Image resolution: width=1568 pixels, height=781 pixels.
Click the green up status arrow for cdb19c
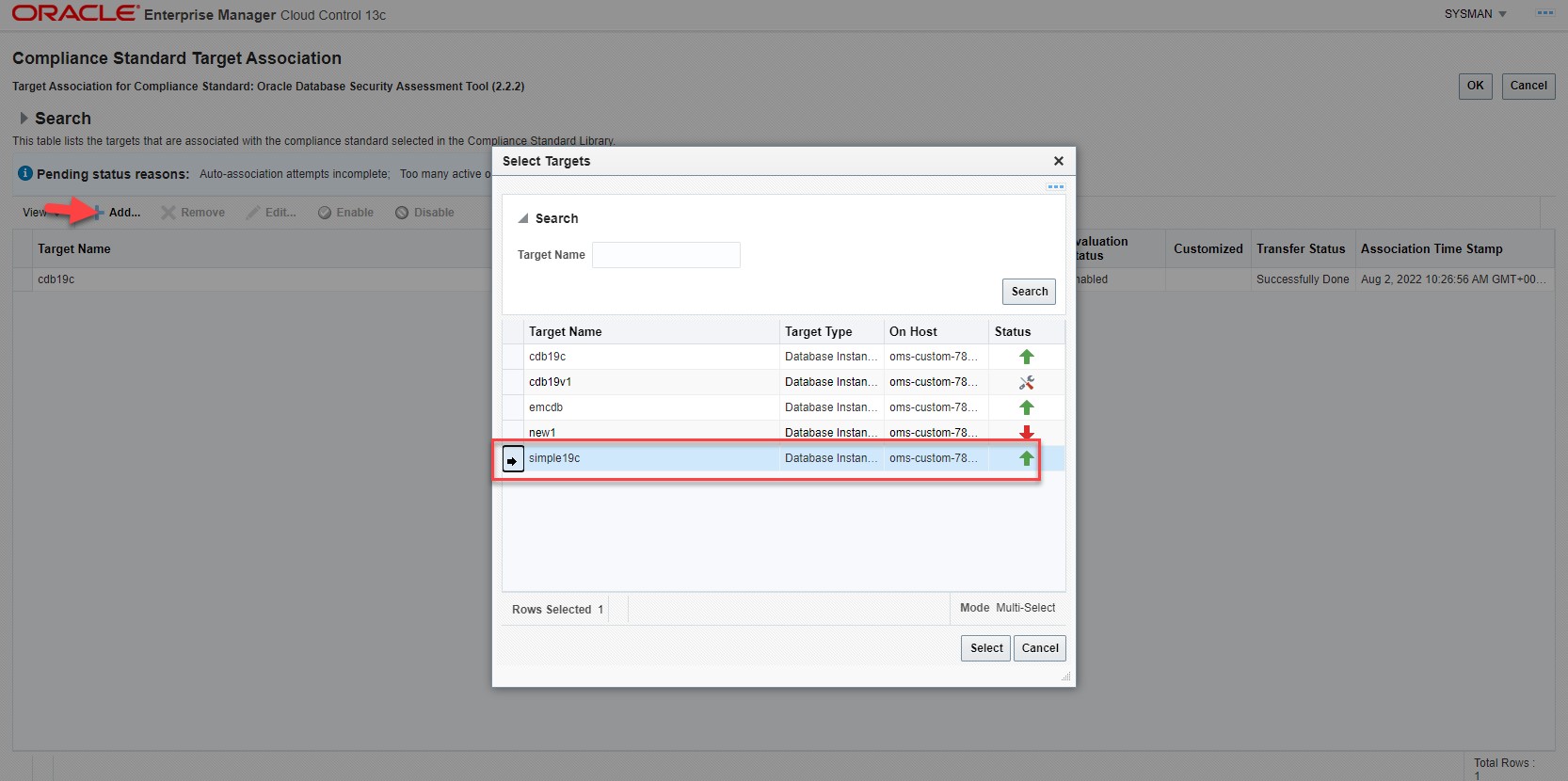(x=1027, y=357)
